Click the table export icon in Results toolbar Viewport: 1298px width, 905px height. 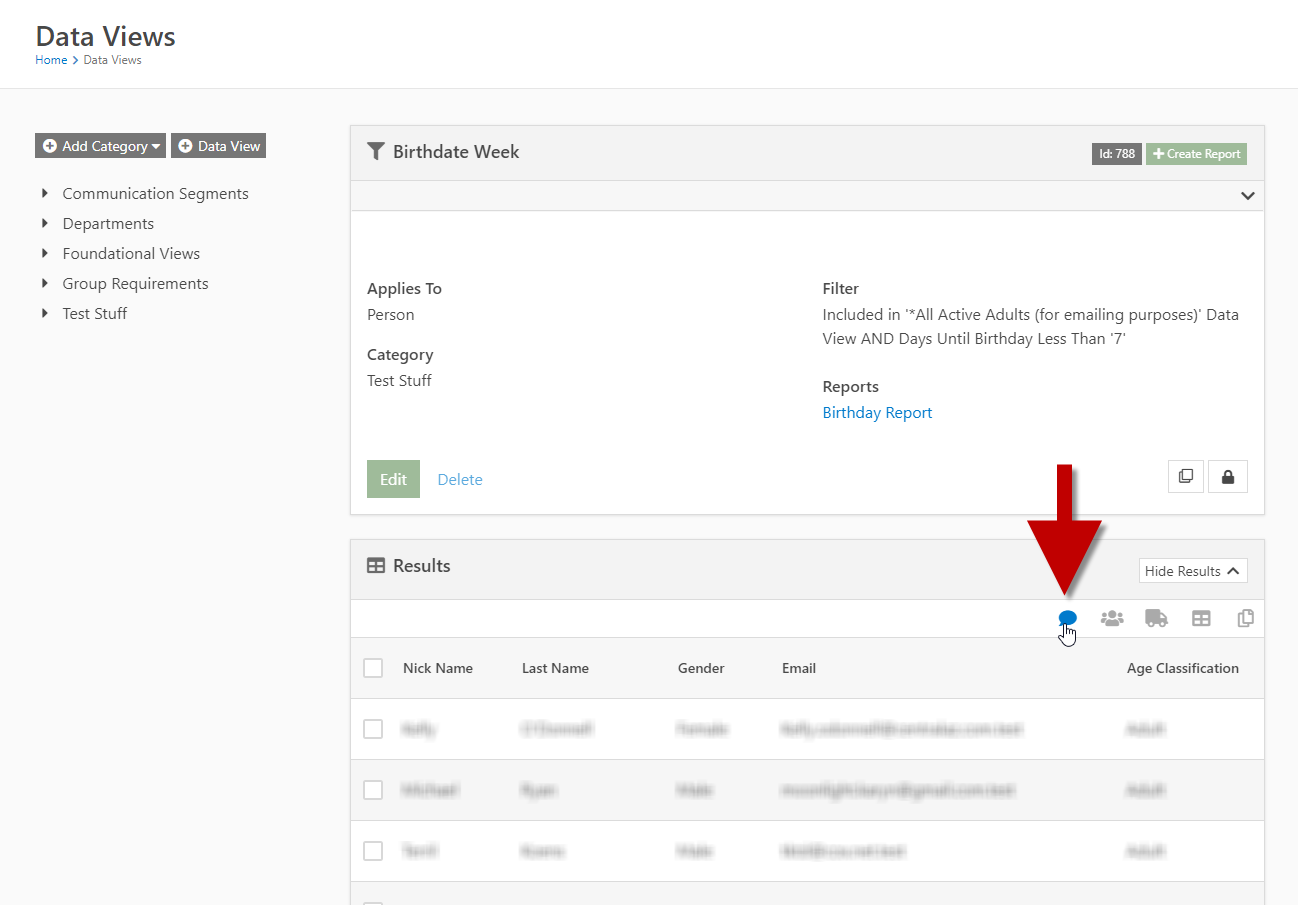point(1201,619)
